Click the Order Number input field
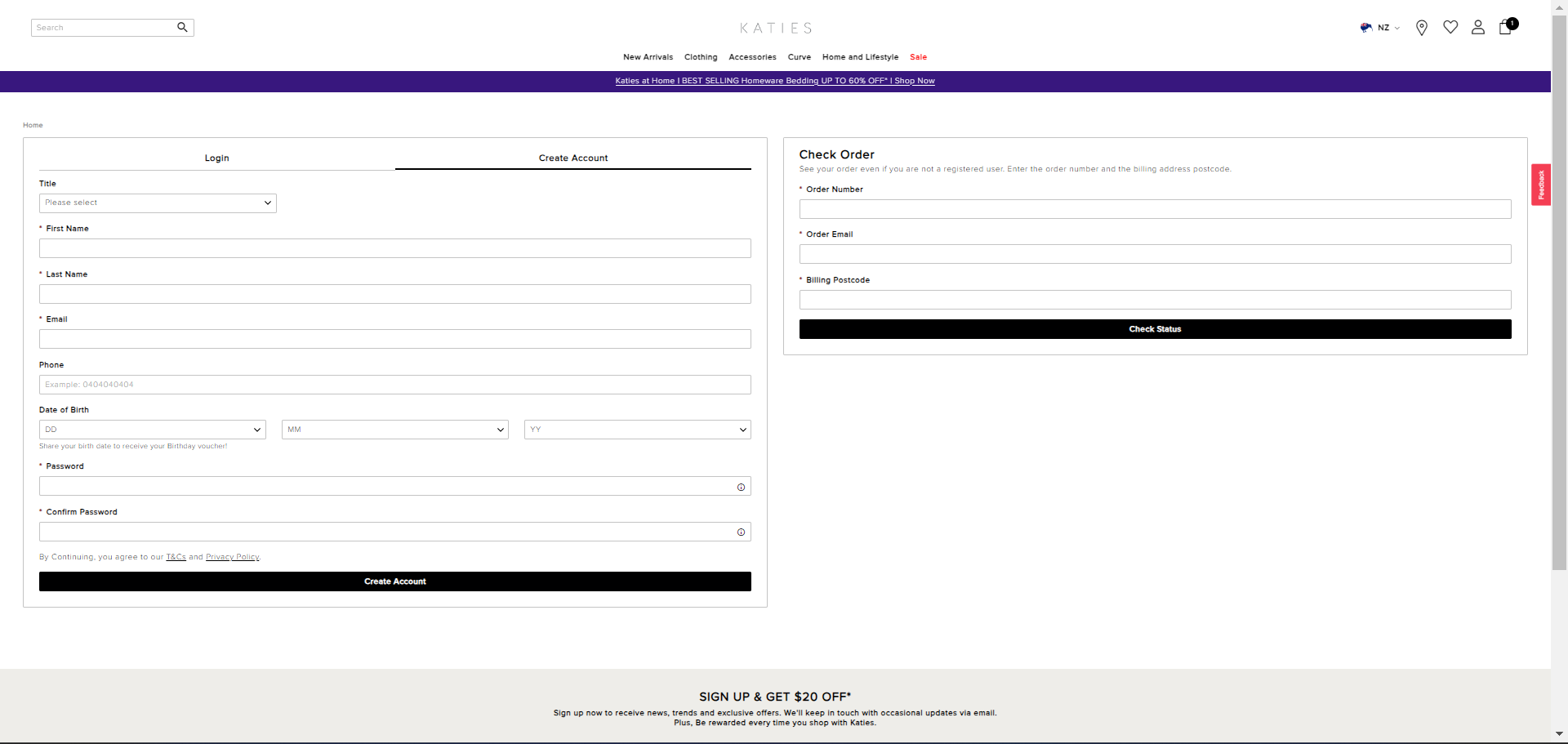 click(x=1154, y=208)
